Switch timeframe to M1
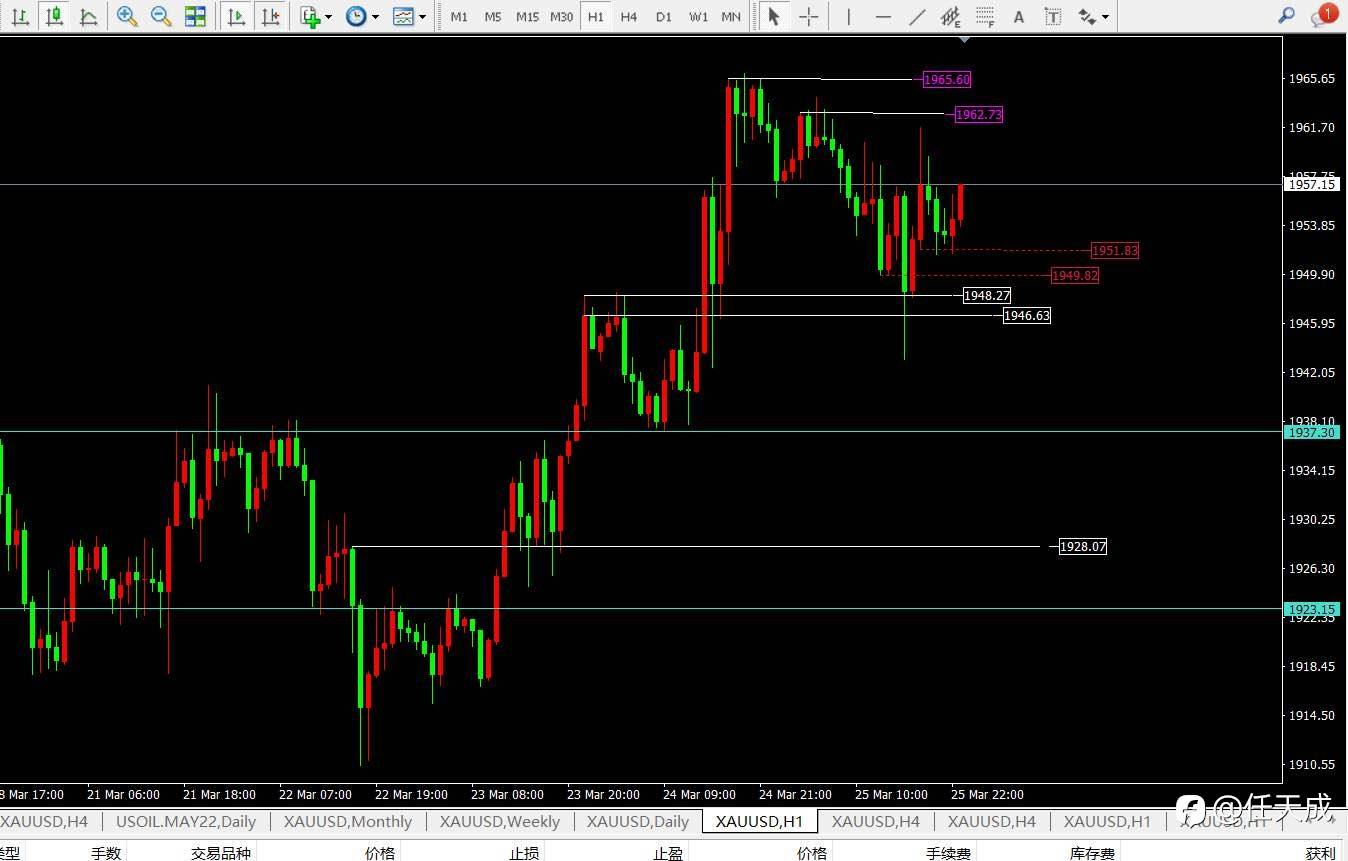Viewport: 1348px width, 861px height. (459, 17)
